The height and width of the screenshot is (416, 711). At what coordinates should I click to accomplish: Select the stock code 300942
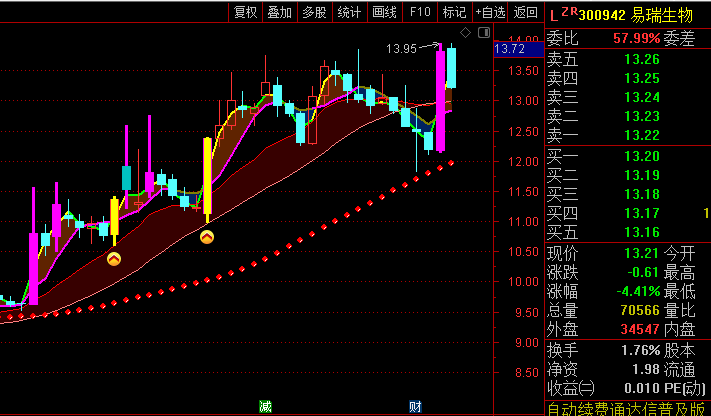(602, 15)
